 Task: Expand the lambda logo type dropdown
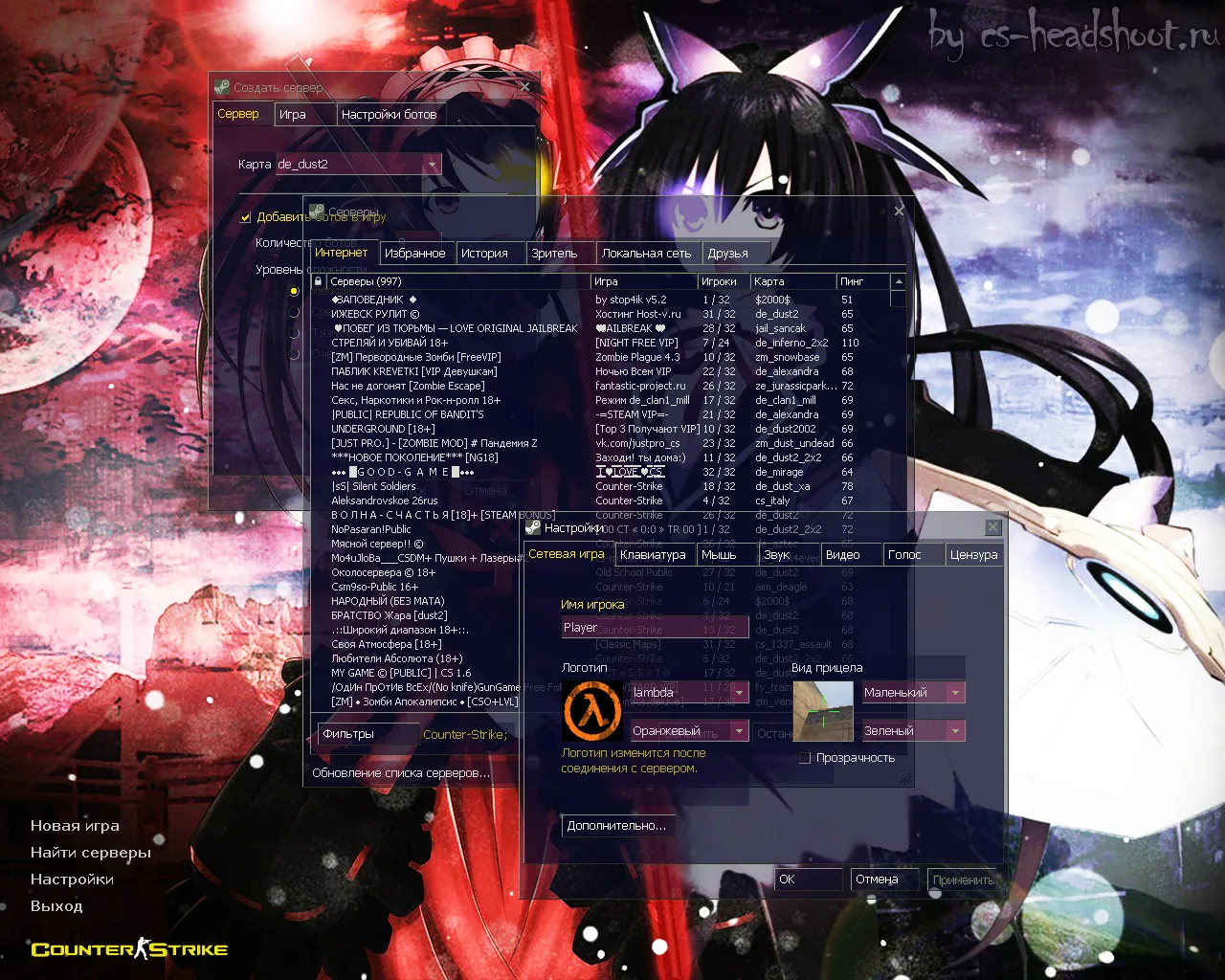pyautogui.click(x=739, y=693)
